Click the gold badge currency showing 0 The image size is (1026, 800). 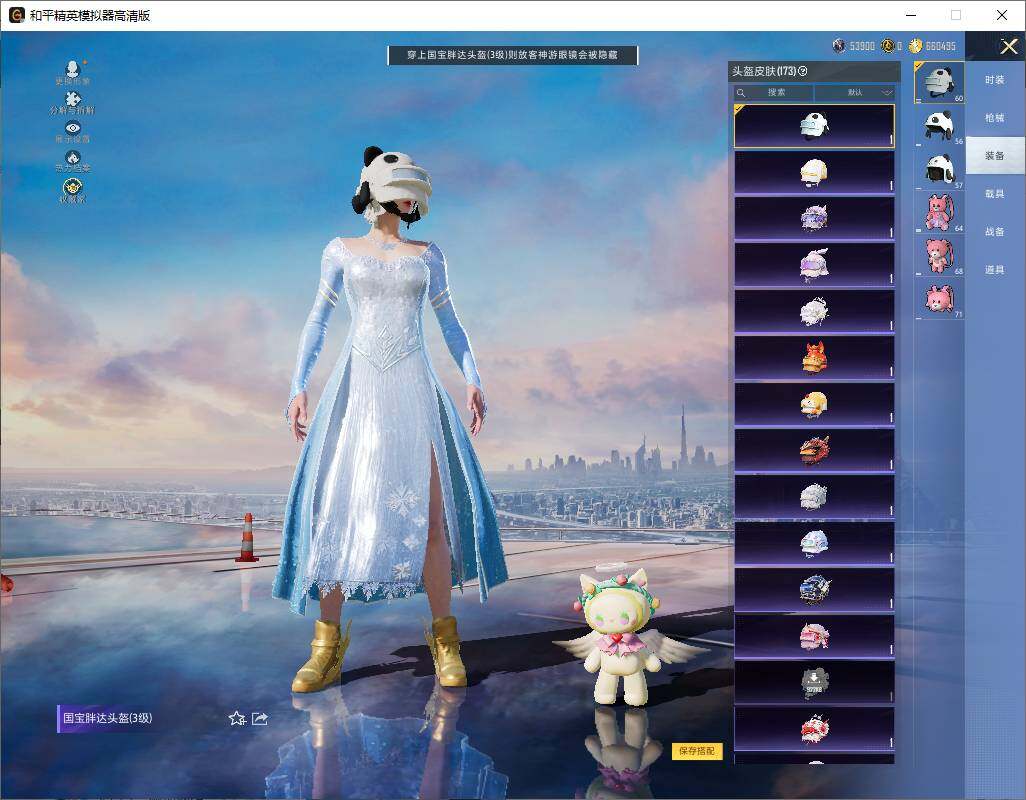[x=887, y=46]
